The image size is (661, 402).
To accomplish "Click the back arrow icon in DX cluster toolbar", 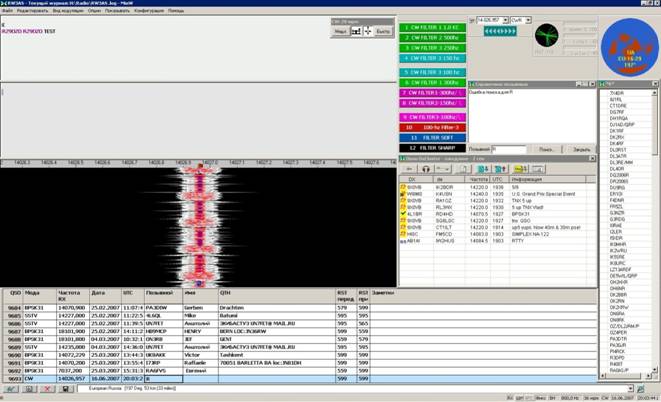I will coord(408,169).
